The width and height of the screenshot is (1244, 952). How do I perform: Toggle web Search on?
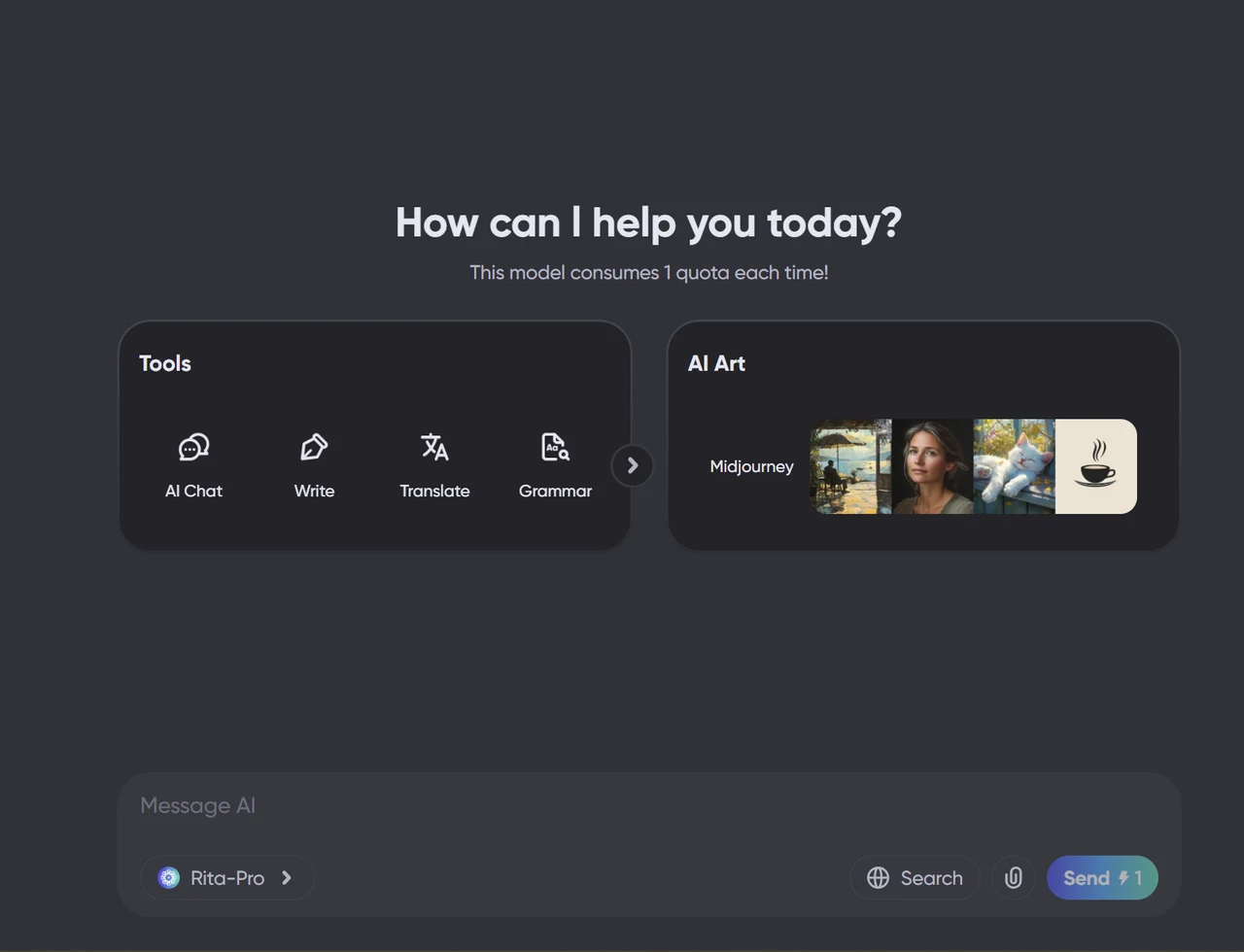coord(915,878)
